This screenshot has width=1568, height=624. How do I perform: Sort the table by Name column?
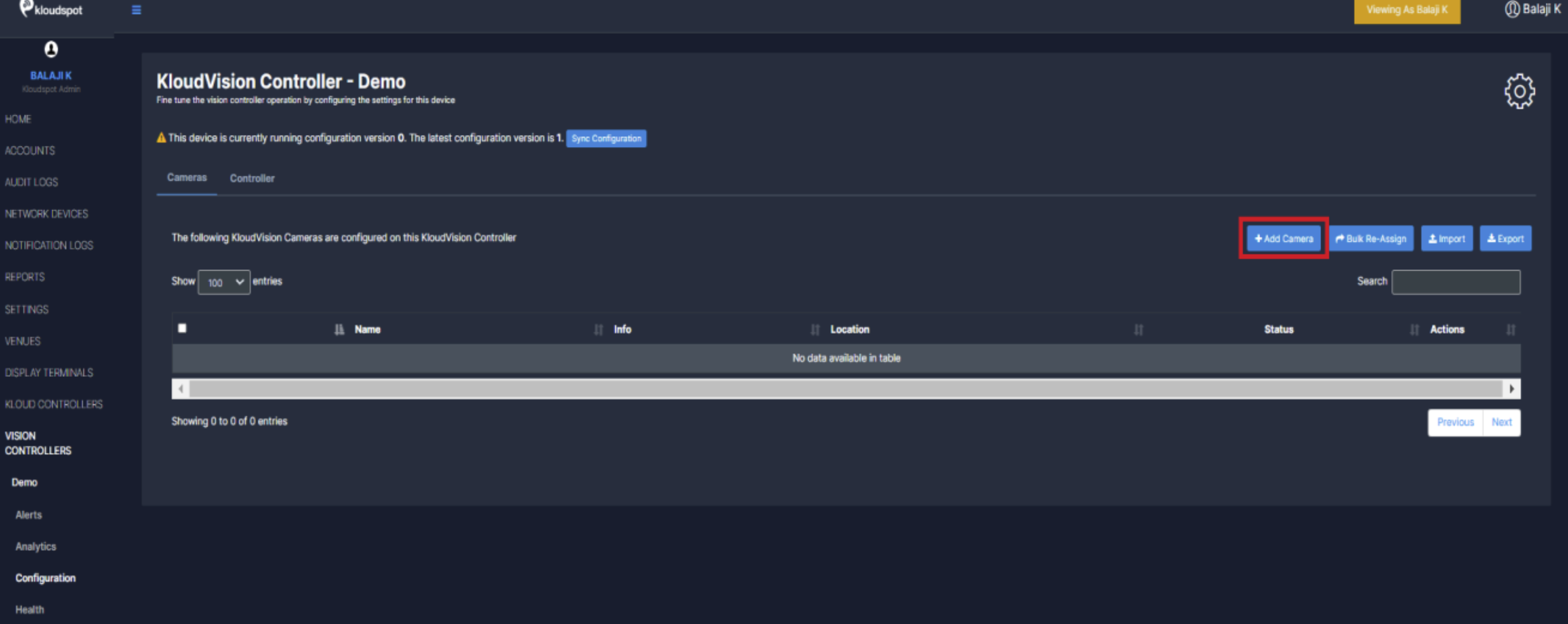pyautogui.click(x=367, y=329)
